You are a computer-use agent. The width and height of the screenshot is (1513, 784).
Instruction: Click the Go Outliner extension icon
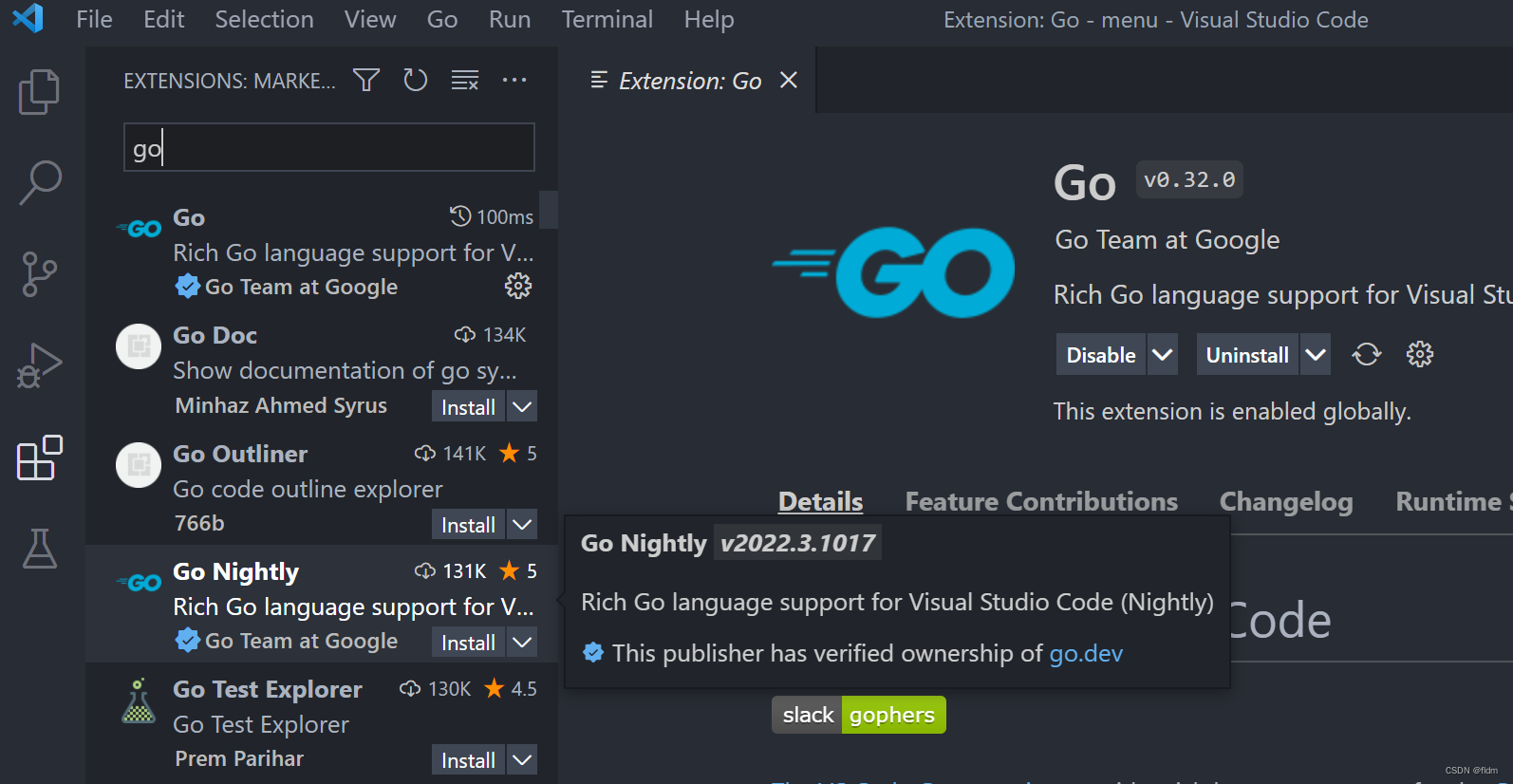(x=139, y=465)
